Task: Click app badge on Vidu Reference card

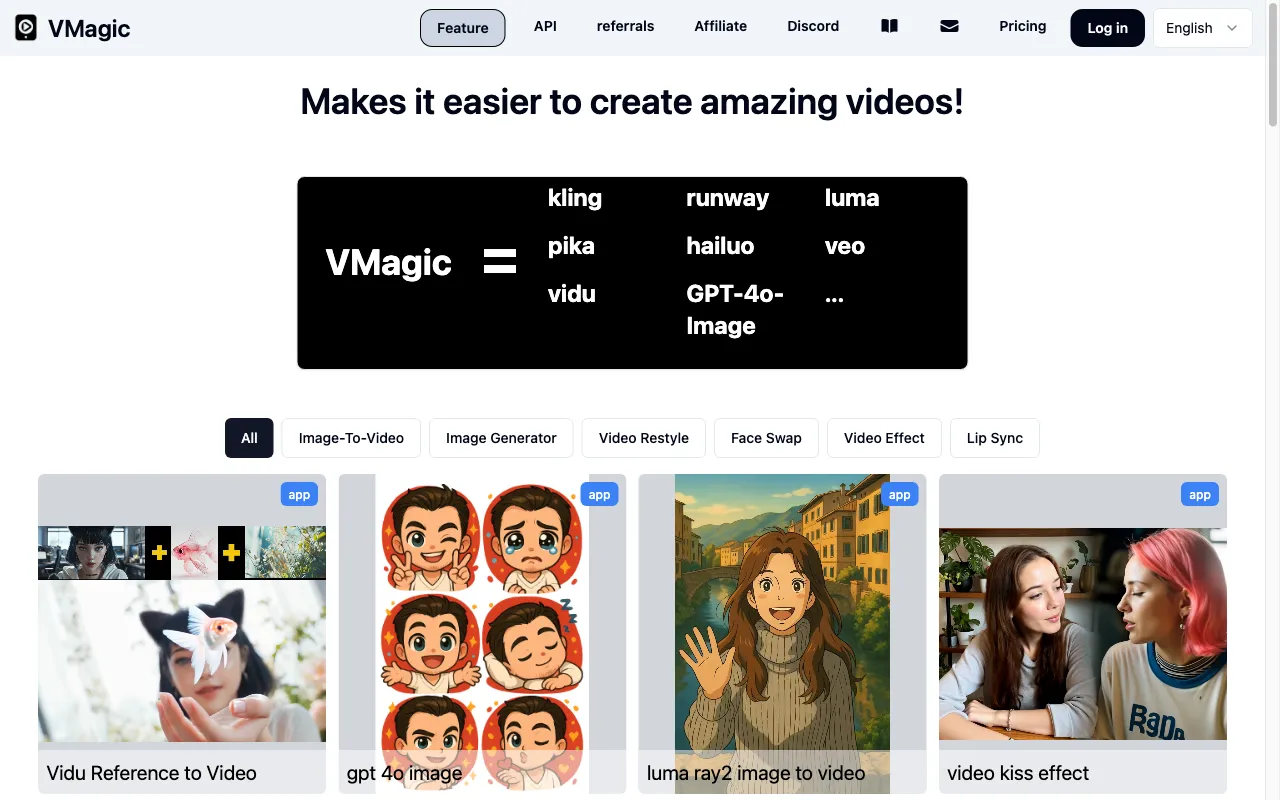Action: (x=299, y=494)
